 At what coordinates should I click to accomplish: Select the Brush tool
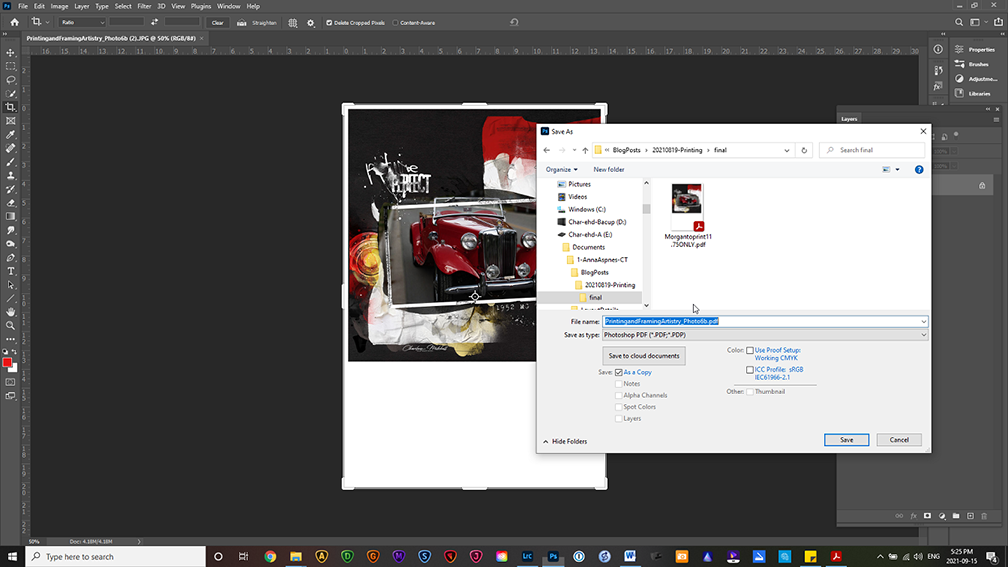(x=10, y=161)
